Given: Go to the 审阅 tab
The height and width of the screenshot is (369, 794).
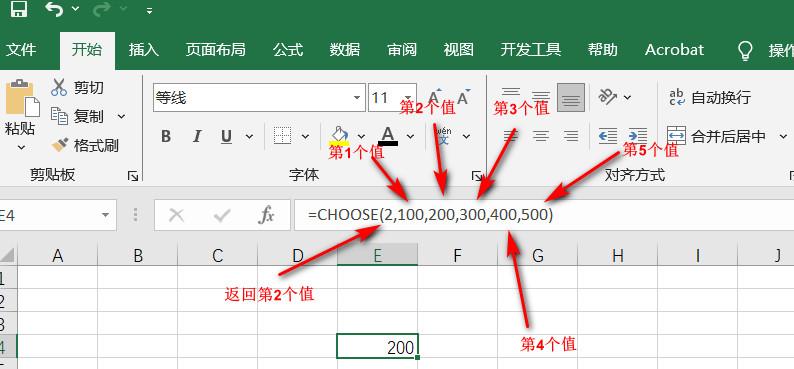Looking at the screenshot, I should [402, 50].
